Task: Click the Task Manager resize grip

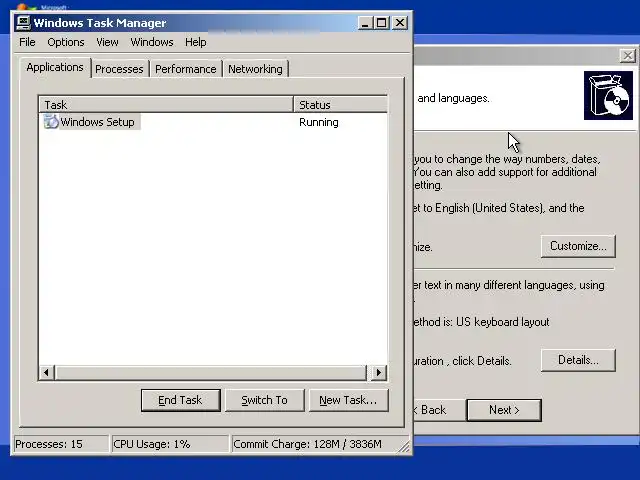Action: point(404,447)
